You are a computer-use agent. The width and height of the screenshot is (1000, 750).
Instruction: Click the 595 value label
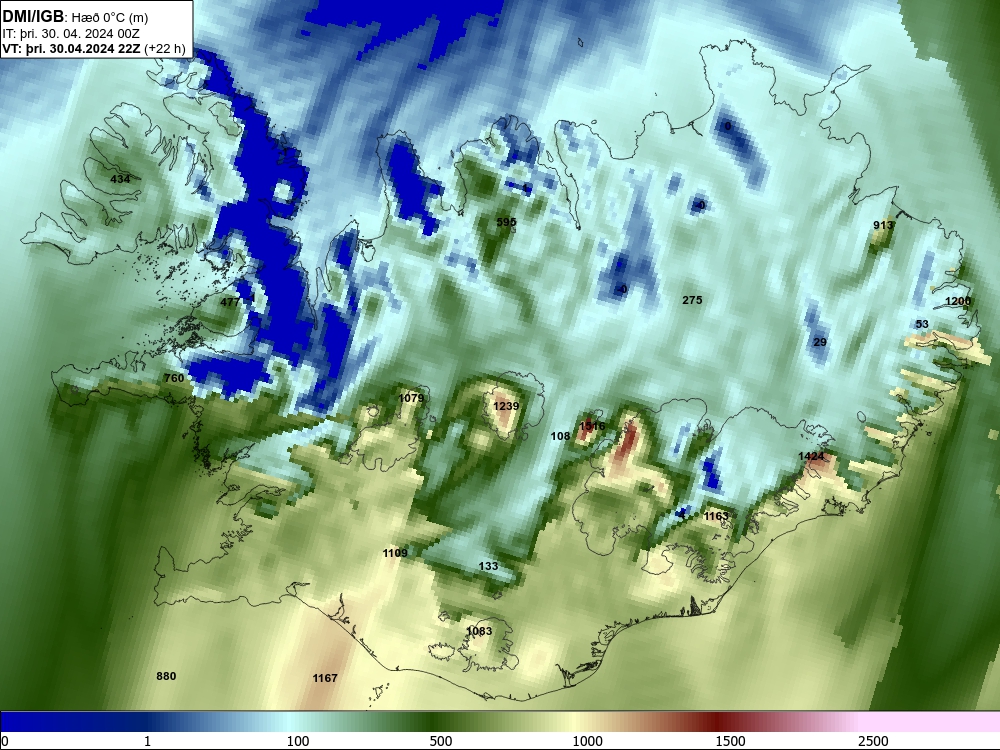[x=506, y=222]
